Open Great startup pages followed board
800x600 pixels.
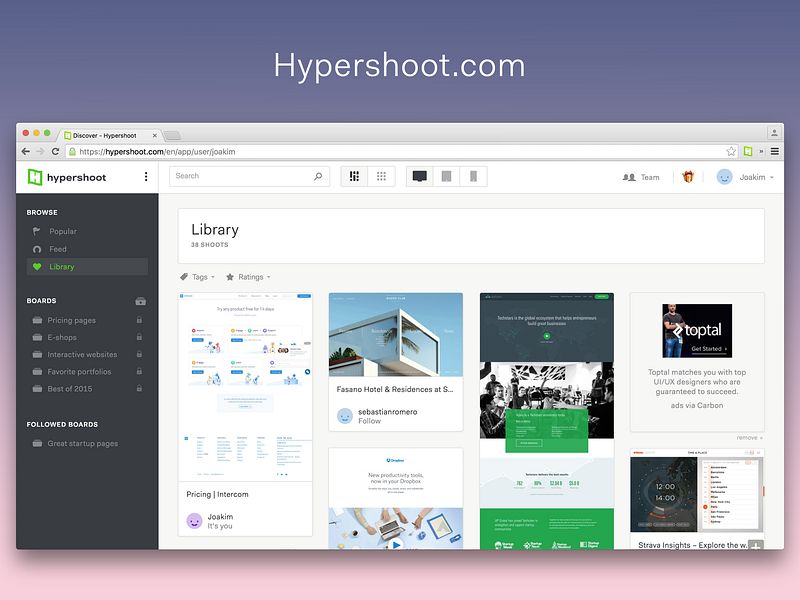82,443
